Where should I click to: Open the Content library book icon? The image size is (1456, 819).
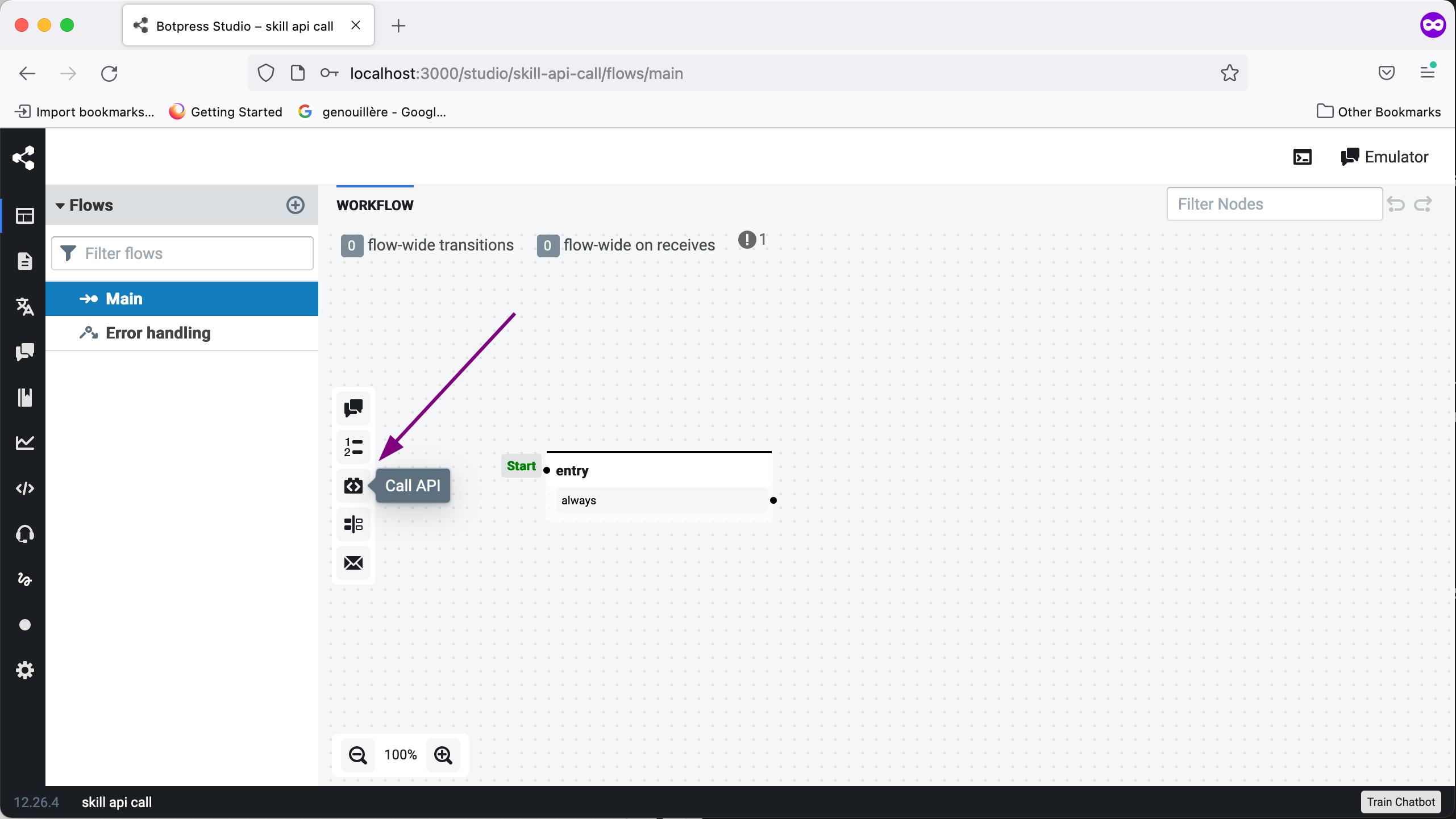tap(25, 397)
